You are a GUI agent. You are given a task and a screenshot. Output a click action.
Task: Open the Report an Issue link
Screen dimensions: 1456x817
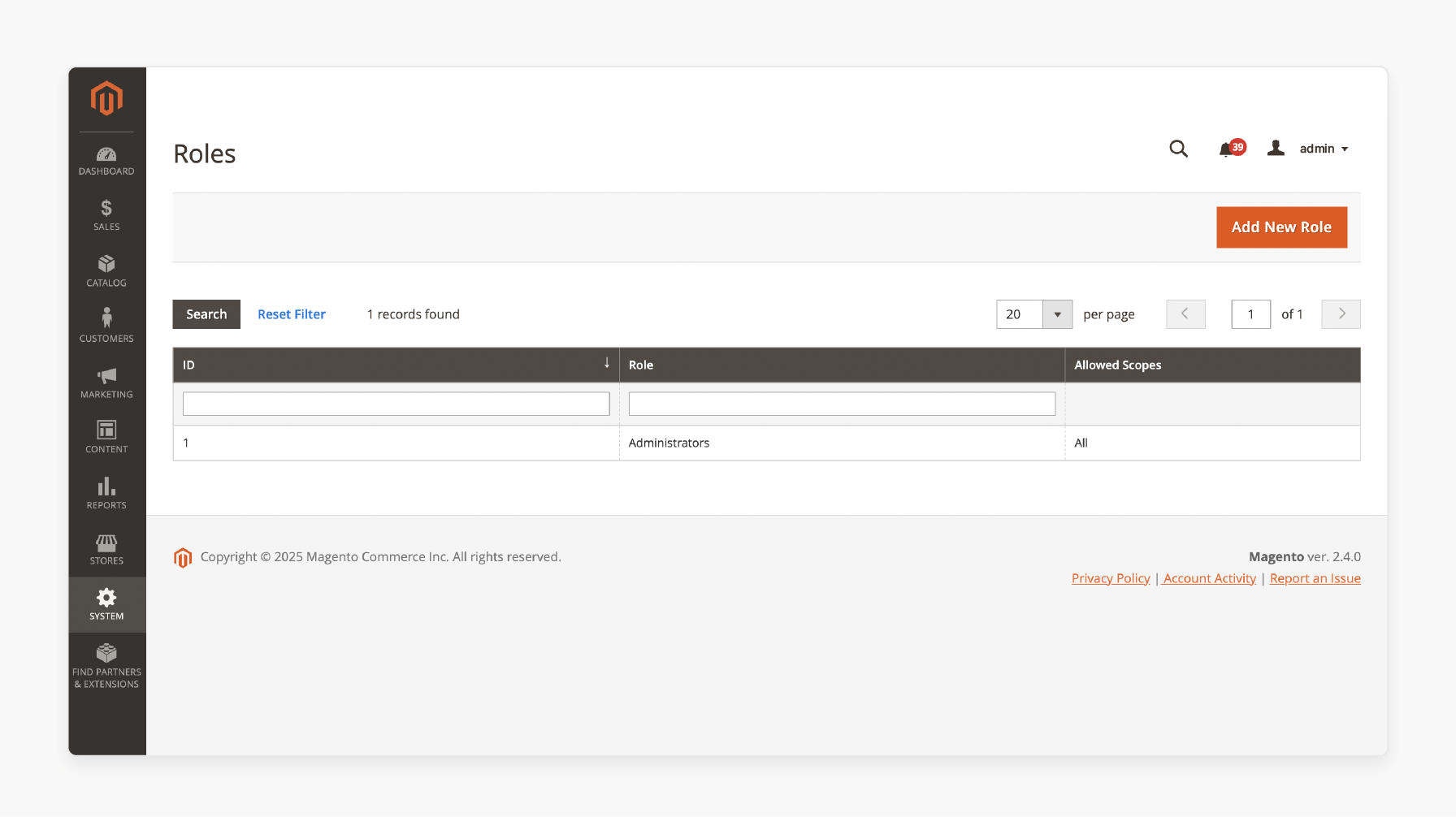(x=1315, y=578)
